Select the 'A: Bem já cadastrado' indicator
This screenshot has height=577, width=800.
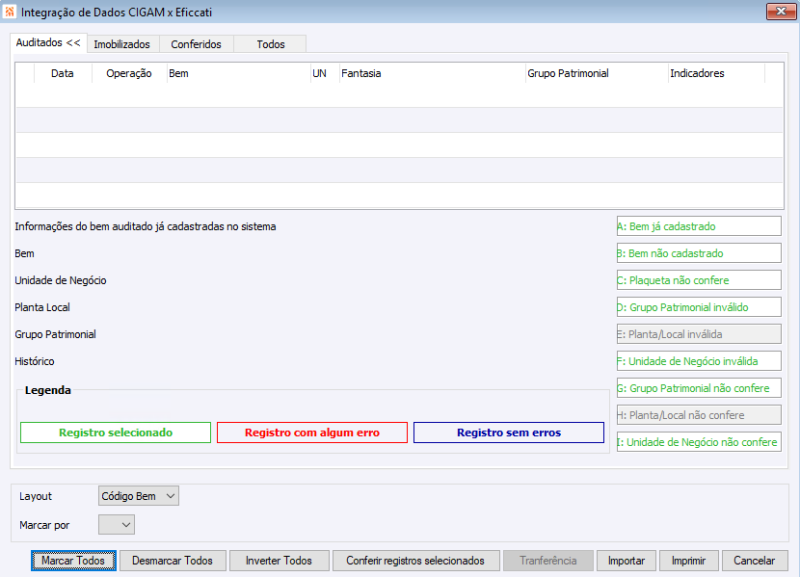point(698,226)
